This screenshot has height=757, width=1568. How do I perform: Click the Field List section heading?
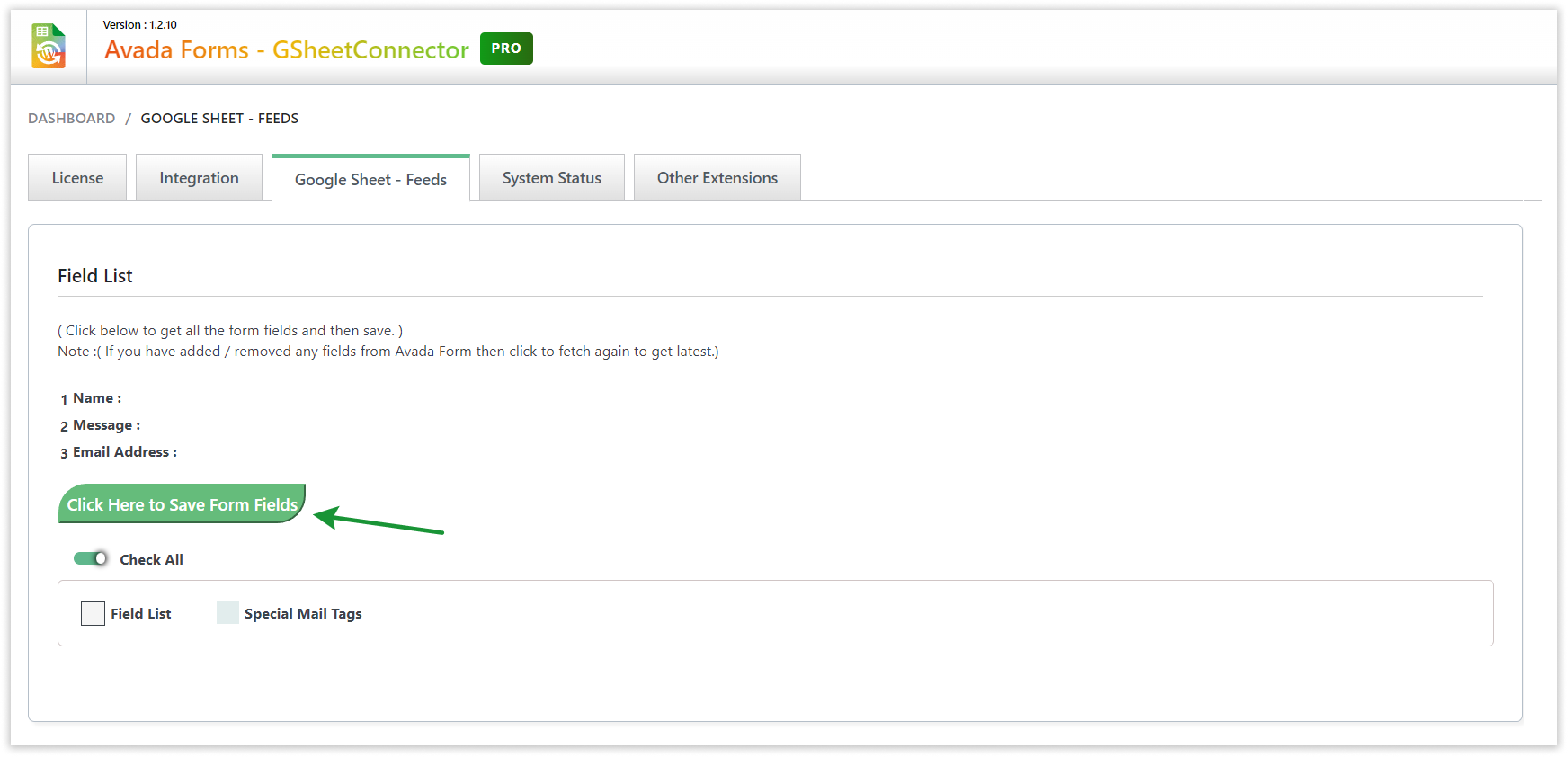pyautogui.click(x=95, y=276)
